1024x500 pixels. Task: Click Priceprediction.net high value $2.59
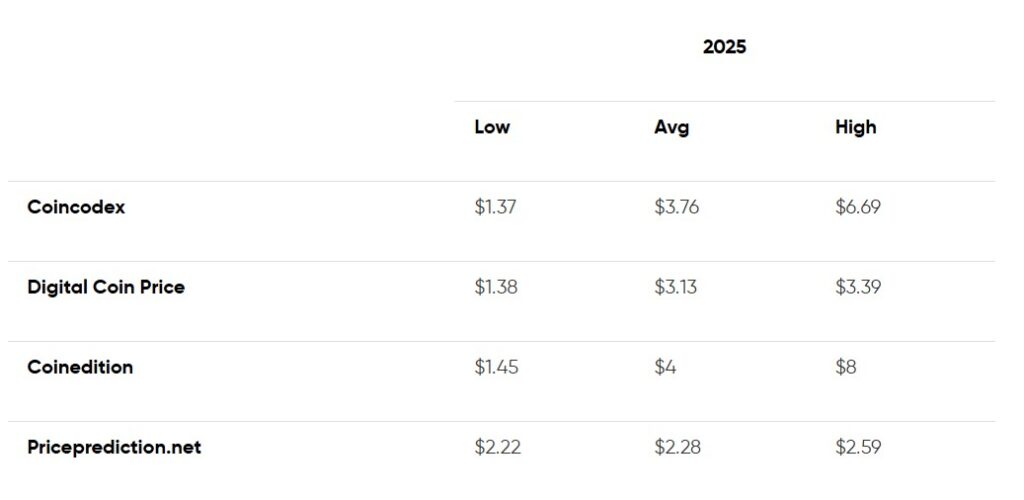coord(858,447)
